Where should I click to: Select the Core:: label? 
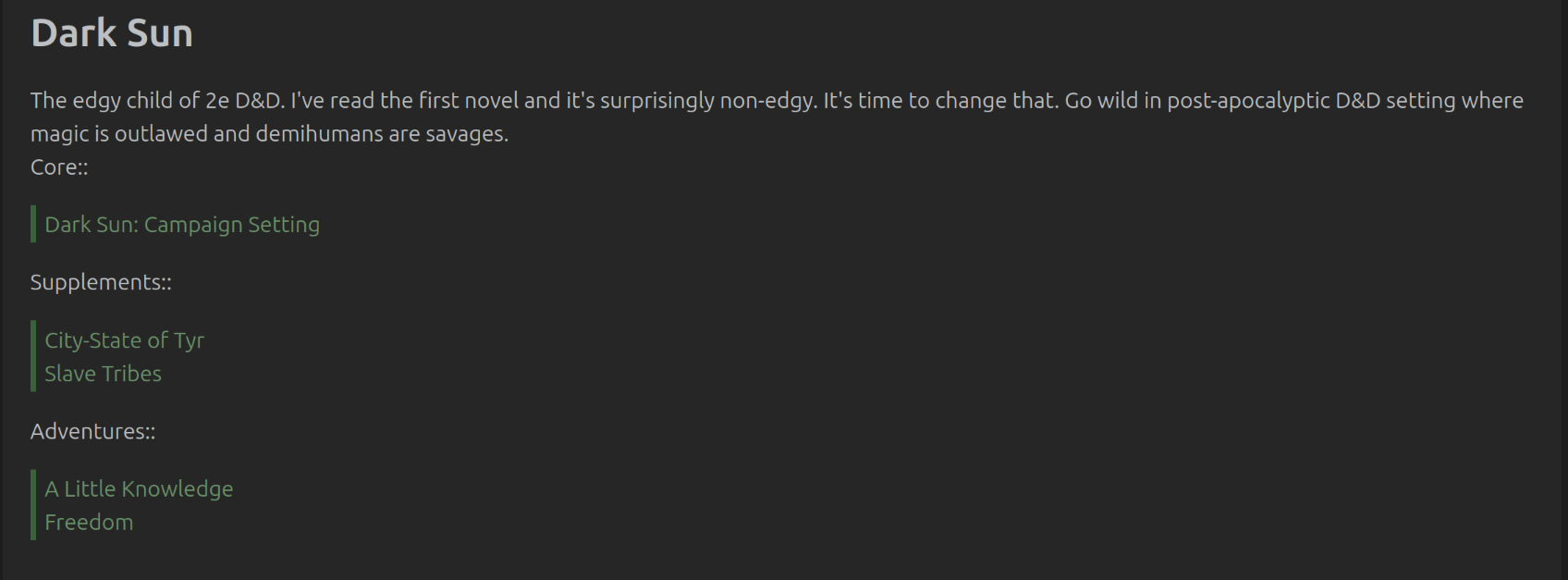pos(59,167)
